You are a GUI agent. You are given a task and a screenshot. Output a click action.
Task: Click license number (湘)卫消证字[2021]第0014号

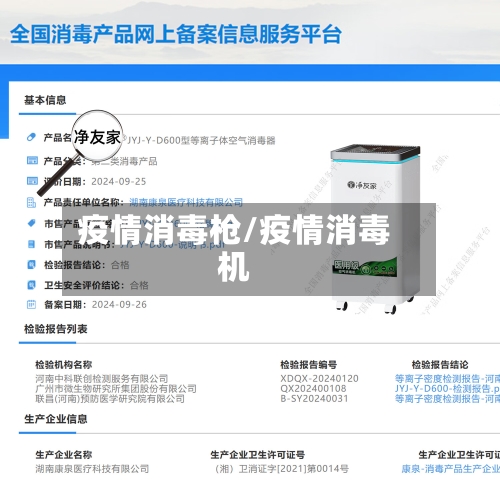[281, 469]
